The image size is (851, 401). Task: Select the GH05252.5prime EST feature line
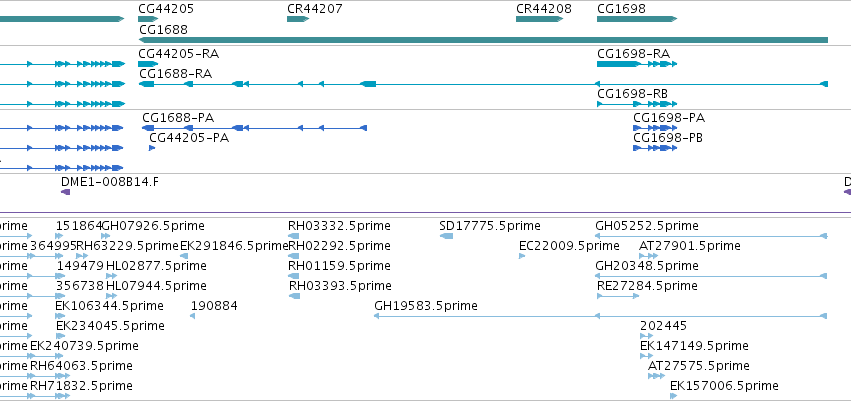pos(711,236)
